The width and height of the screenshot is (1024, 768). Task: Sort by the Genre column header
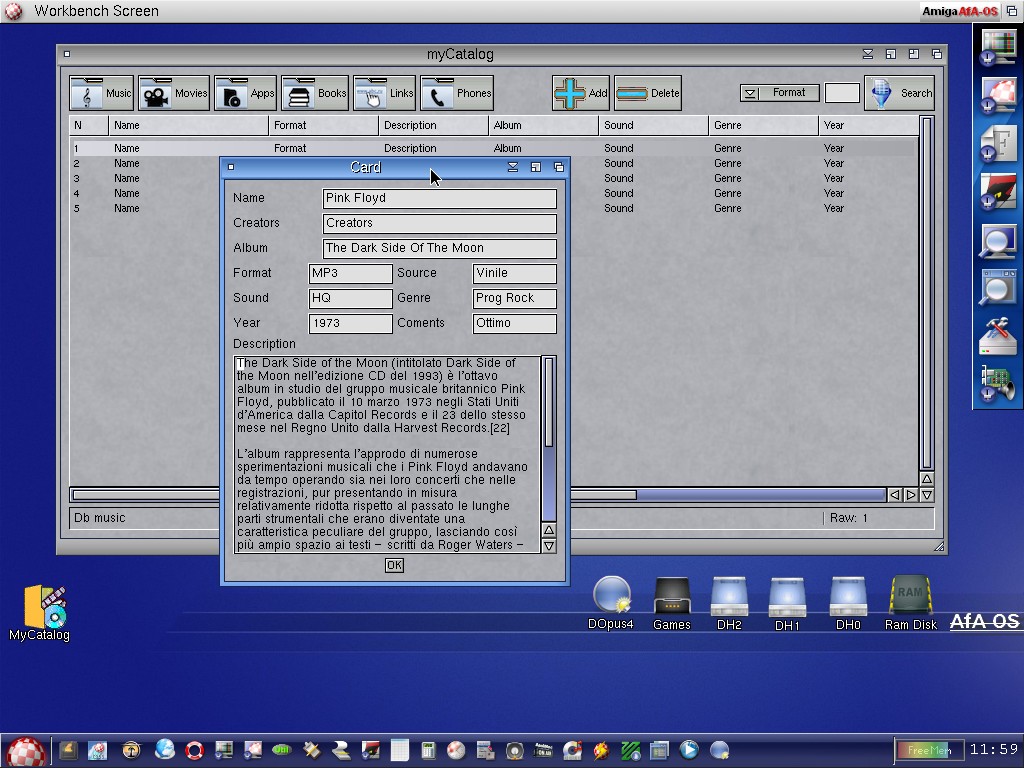coord(763,125)
